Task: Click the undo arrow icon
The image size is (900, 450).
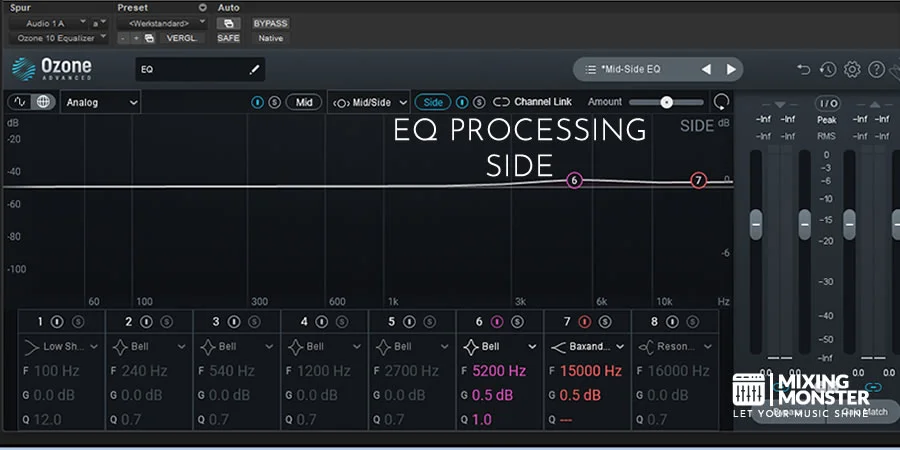Action: tap(804, 69)
